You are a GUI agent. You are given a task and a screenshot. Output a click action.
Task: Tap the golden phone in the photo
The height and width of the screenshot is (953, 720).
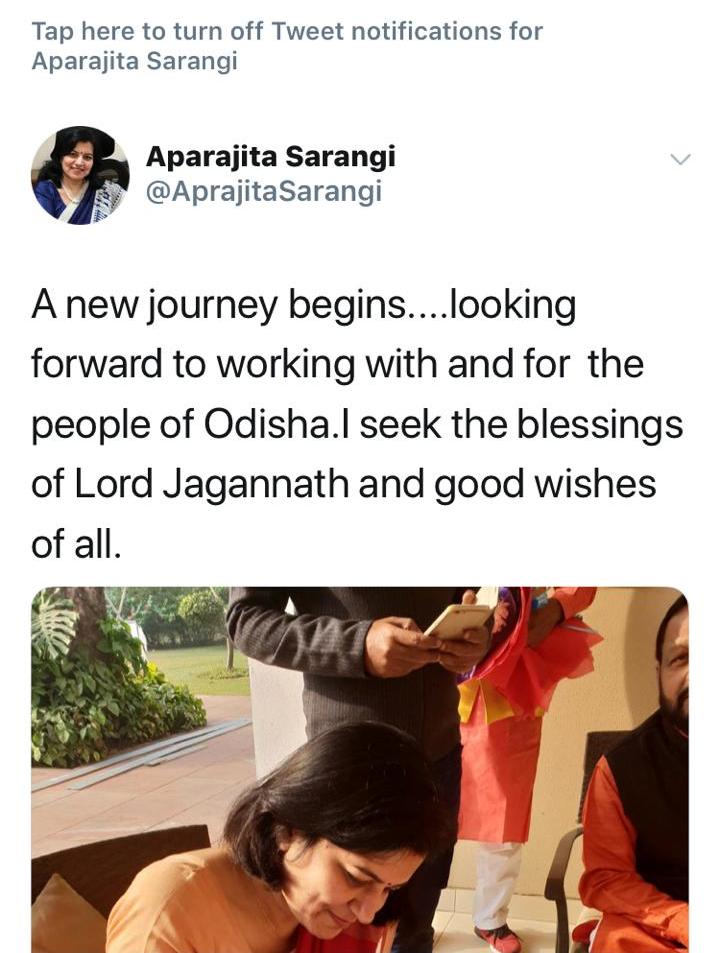click(x=459, y=619)
